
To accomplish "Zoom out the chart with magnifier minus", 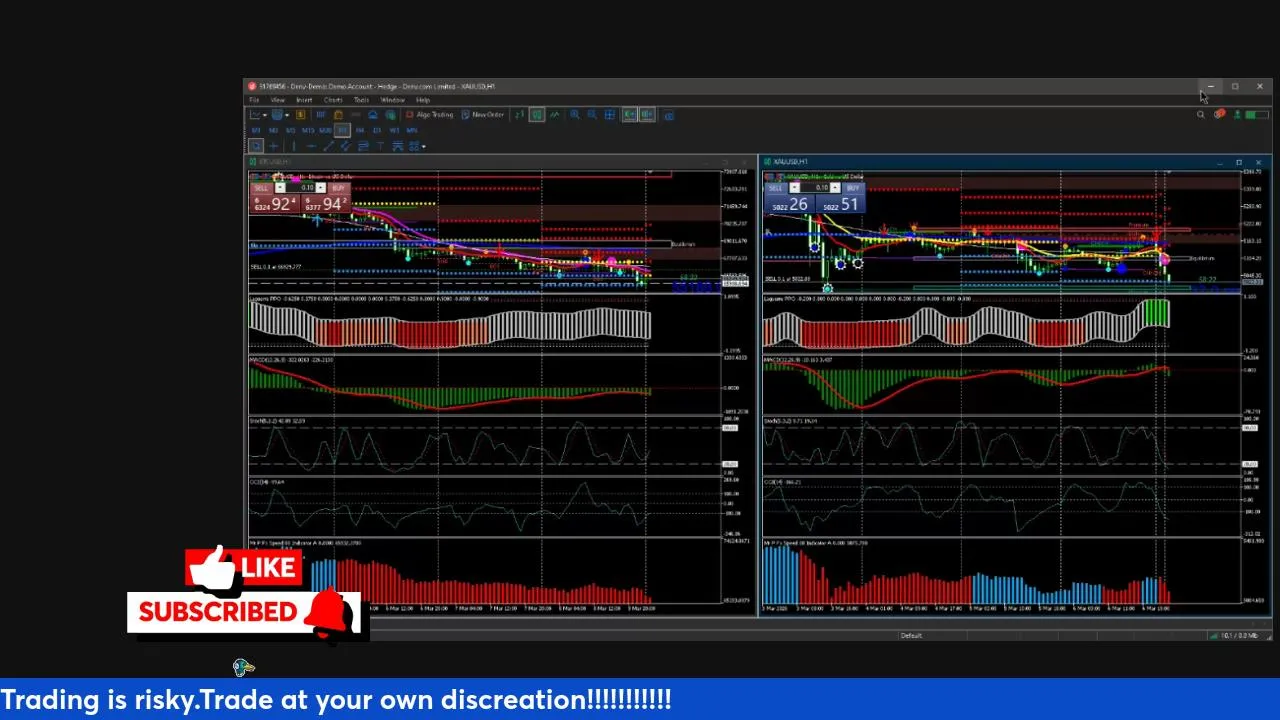I will pos(592,115).
